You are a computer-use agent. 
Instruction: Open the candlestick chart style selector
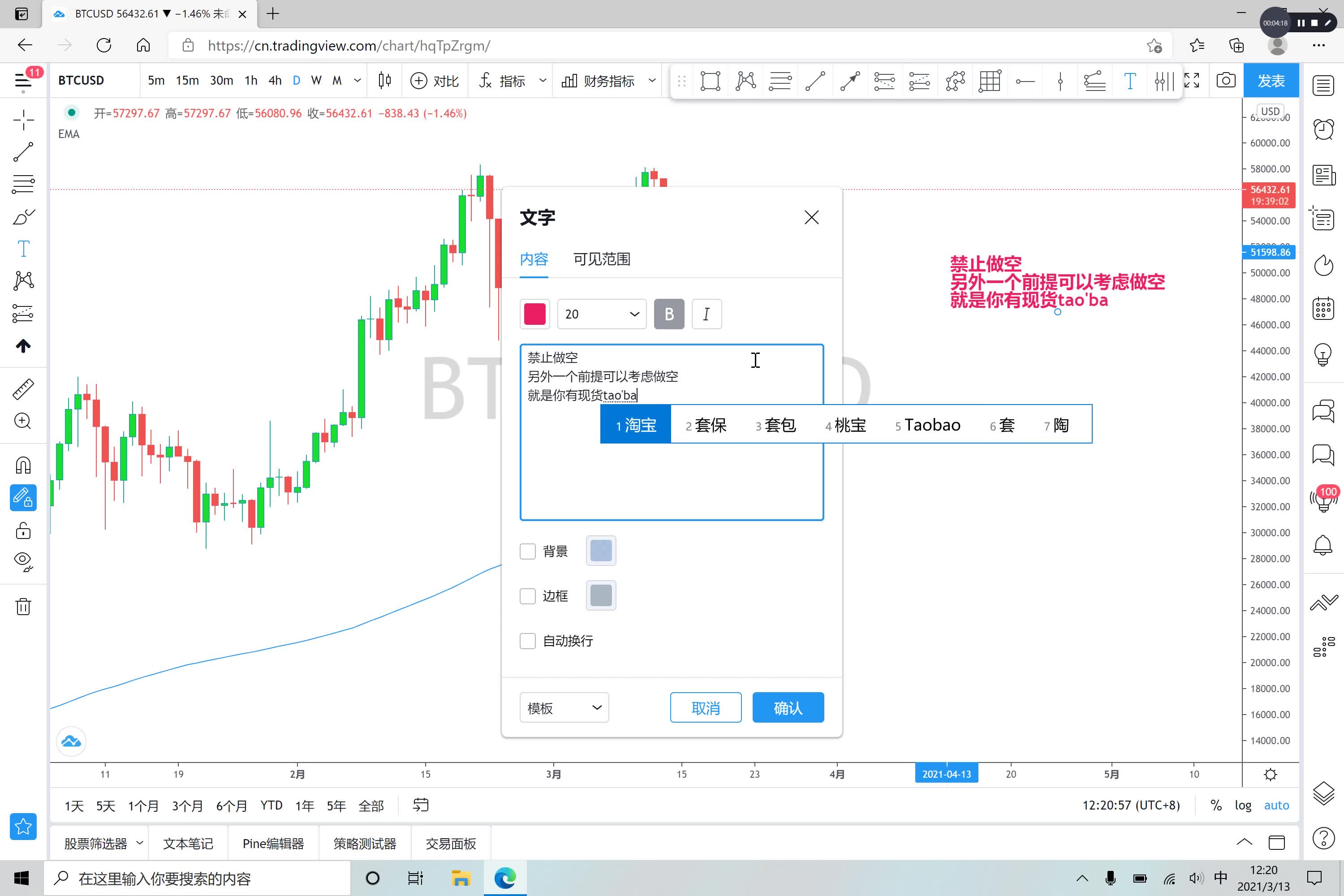point(384,81)
